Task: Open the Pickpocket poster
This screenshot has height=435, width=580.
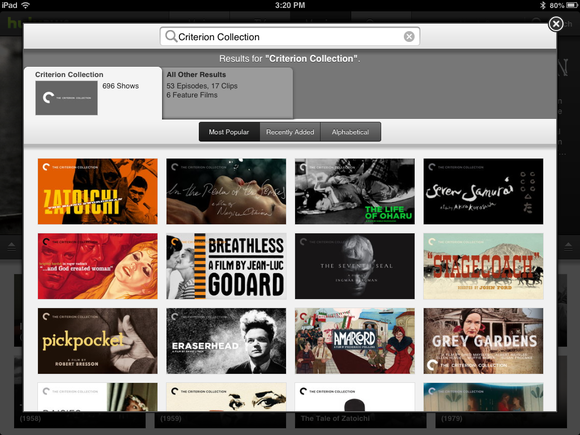Action: (98, 341)
